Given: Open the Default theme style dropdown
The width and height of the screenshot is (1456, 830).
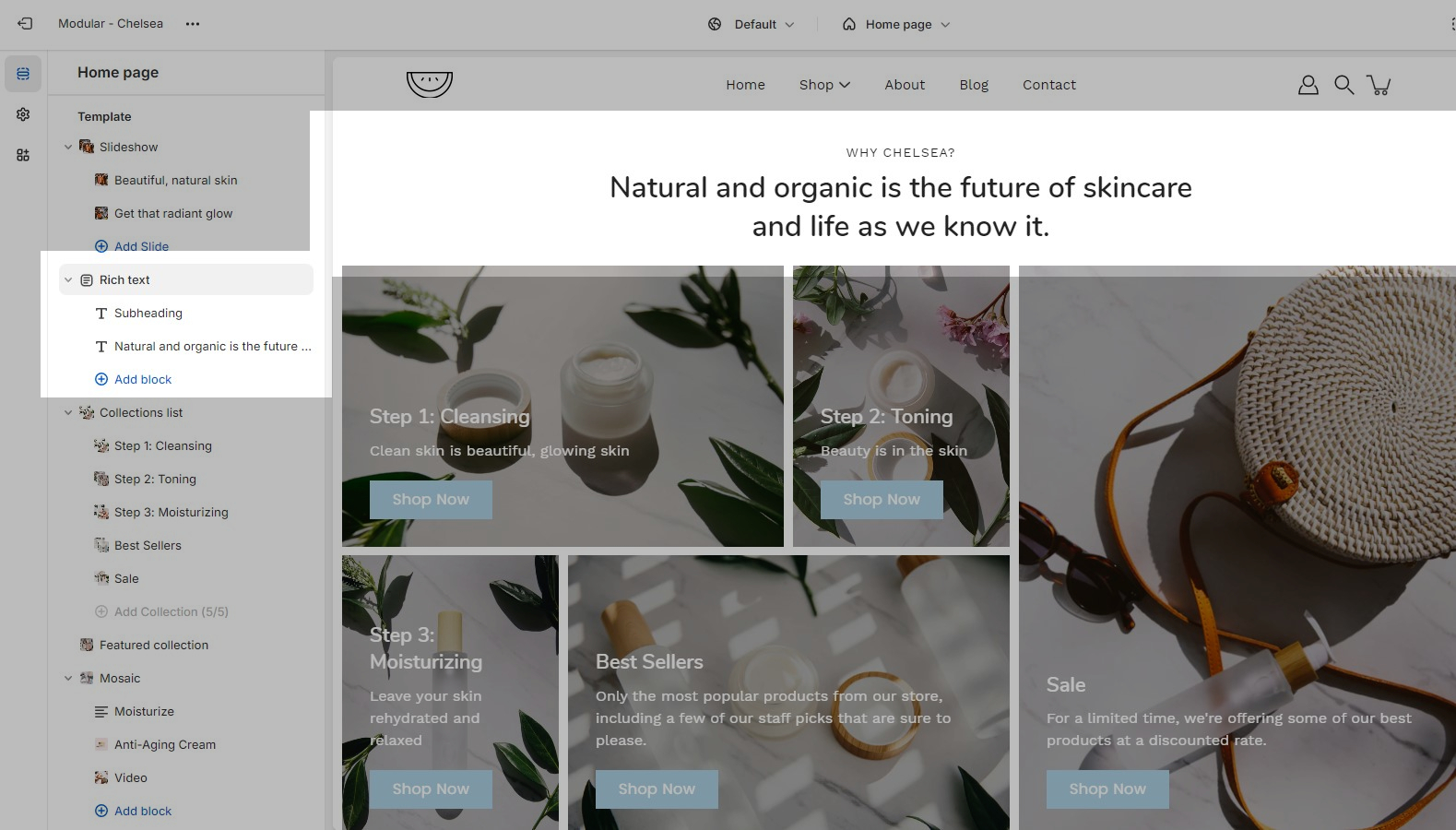Looking at the screenshot, I should point(751,24).
